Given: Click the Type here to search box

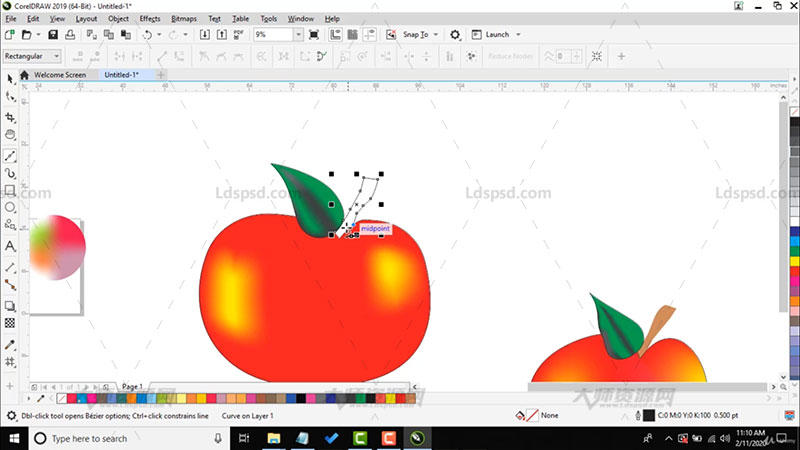Looking at the screenshot, I should tap(129, 438).
